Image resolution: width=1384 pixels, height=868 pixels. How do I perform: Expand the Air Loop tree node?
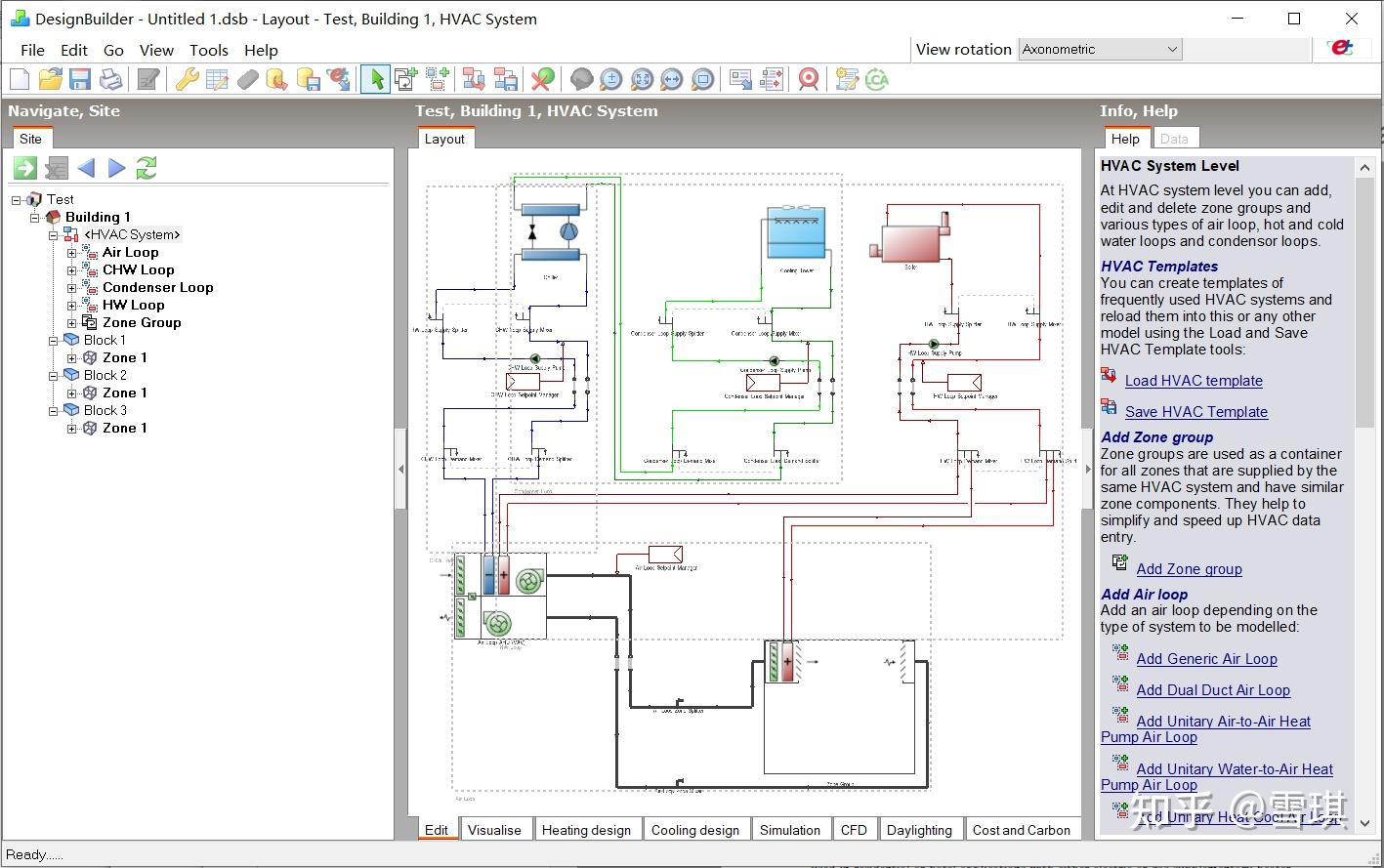(x=71, y=253)
